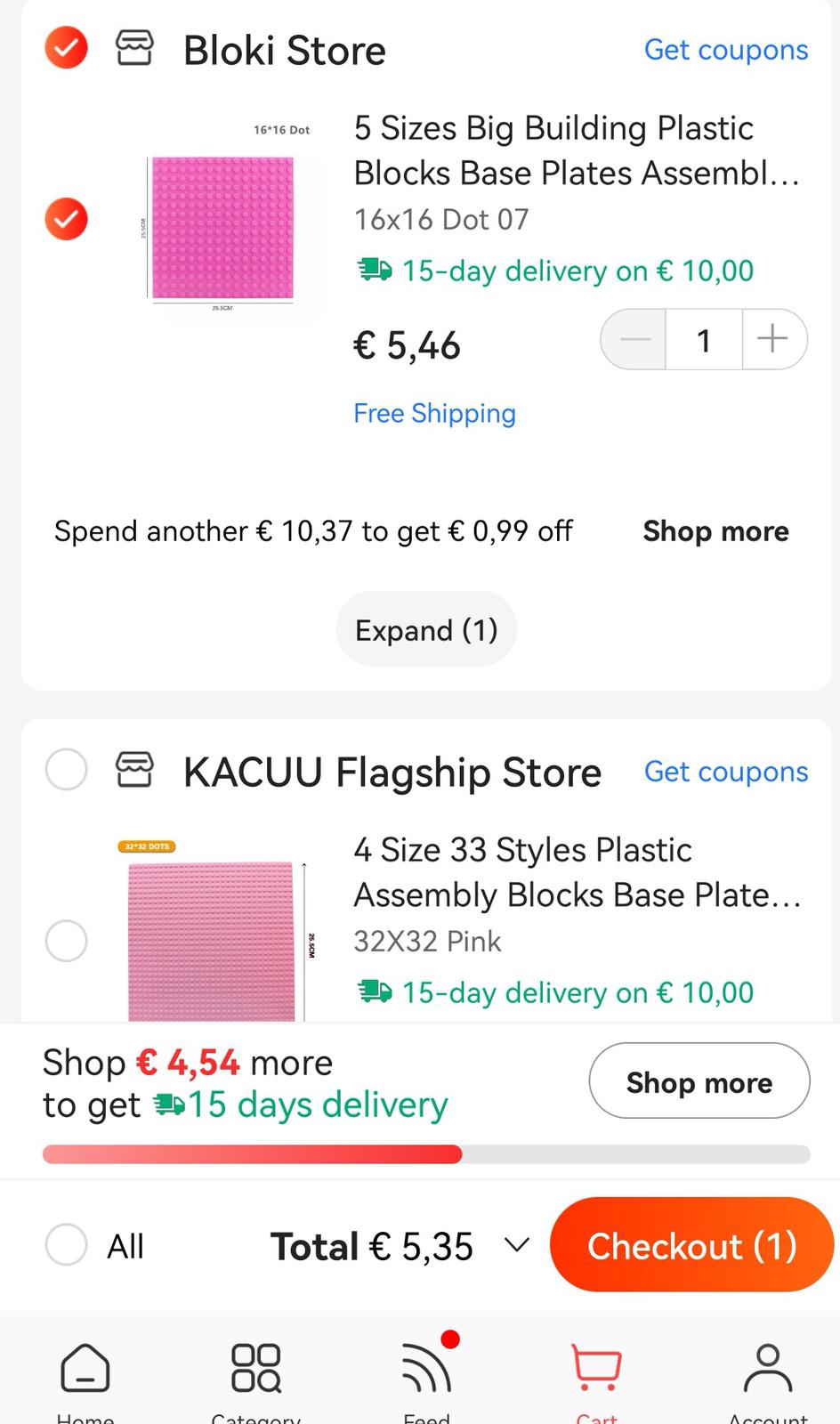Click the delivery threshold progress bar

pyautogui.click(x=426, y=1154)
